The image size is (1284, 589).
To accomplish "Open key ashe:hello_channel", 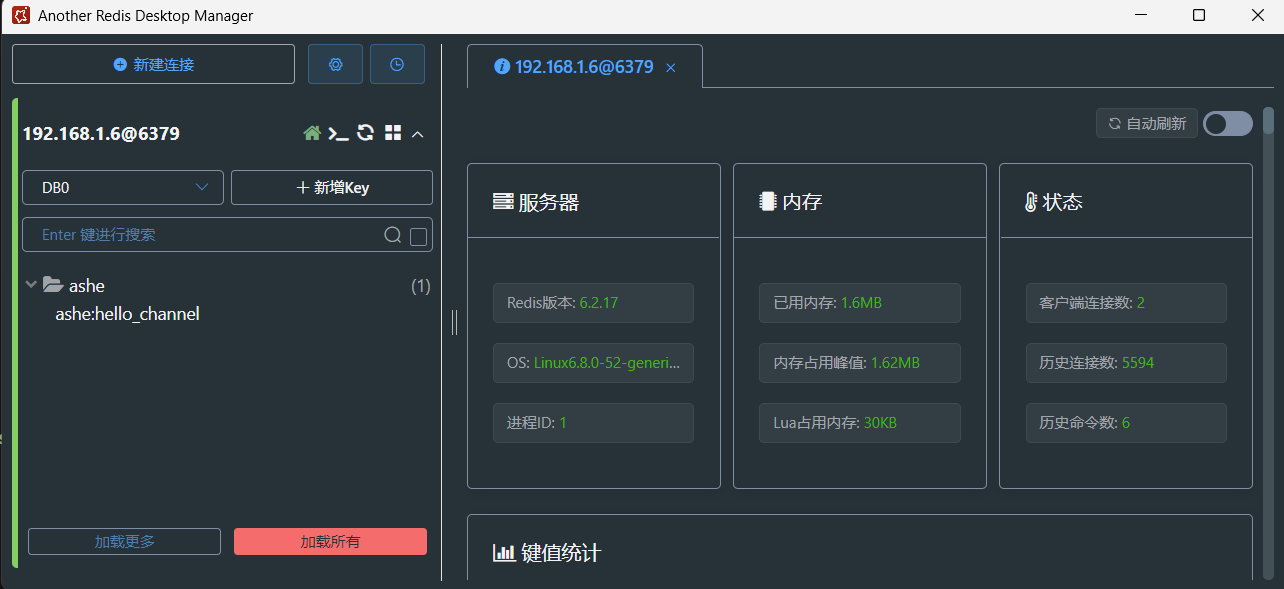I will click(x=127, y=314).
